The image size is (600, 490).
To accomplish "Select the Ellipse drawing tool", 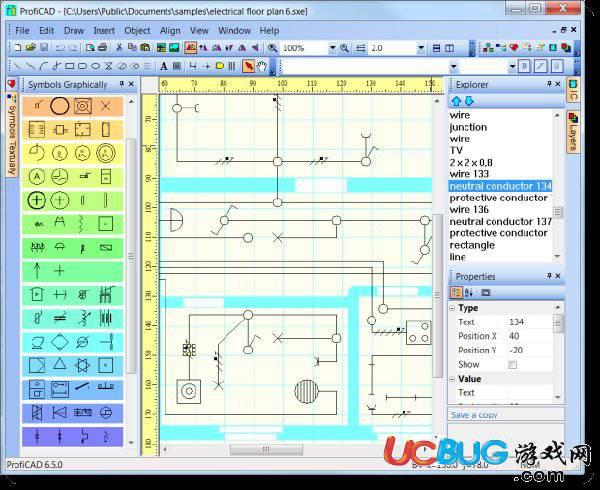I will coord(96,67).
